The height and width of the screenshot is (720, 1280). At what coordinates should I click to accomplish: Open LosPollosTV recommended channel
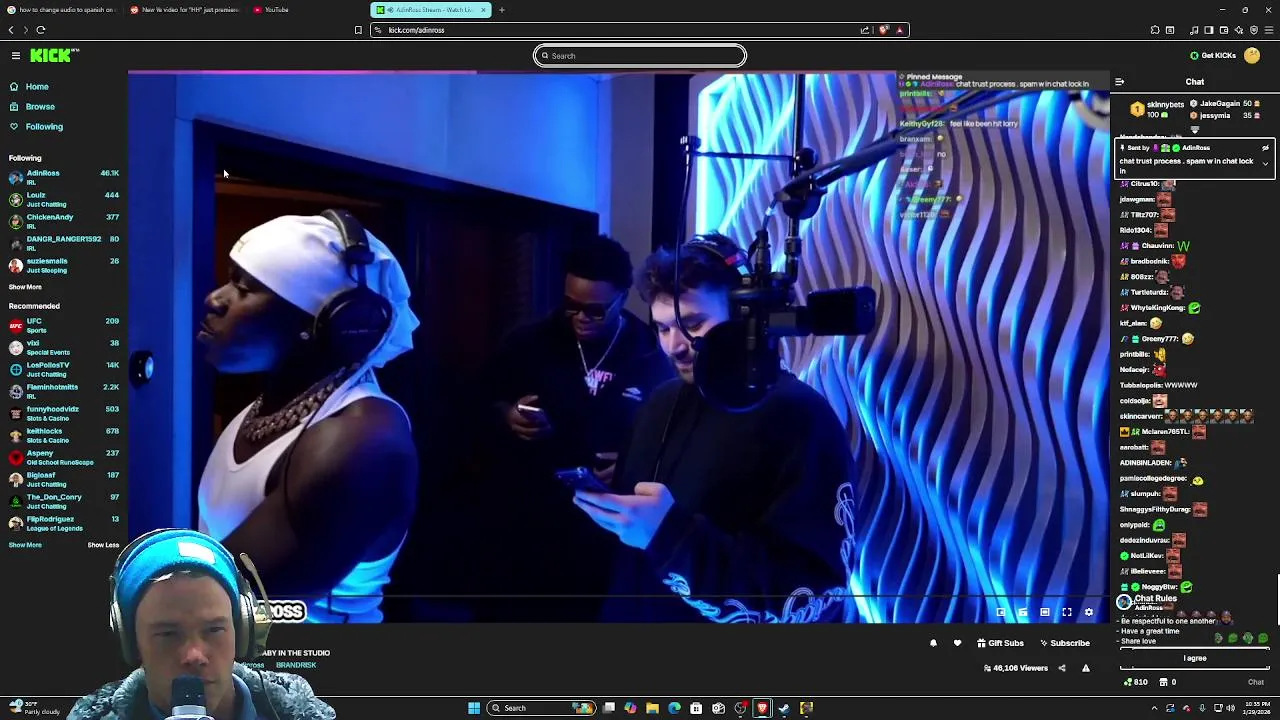click(64, 369)
